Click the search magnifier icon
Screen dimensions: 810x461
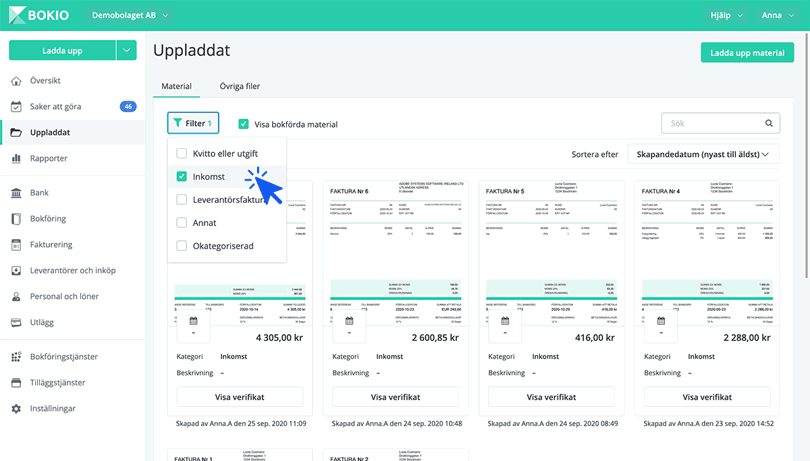point(769,124)
